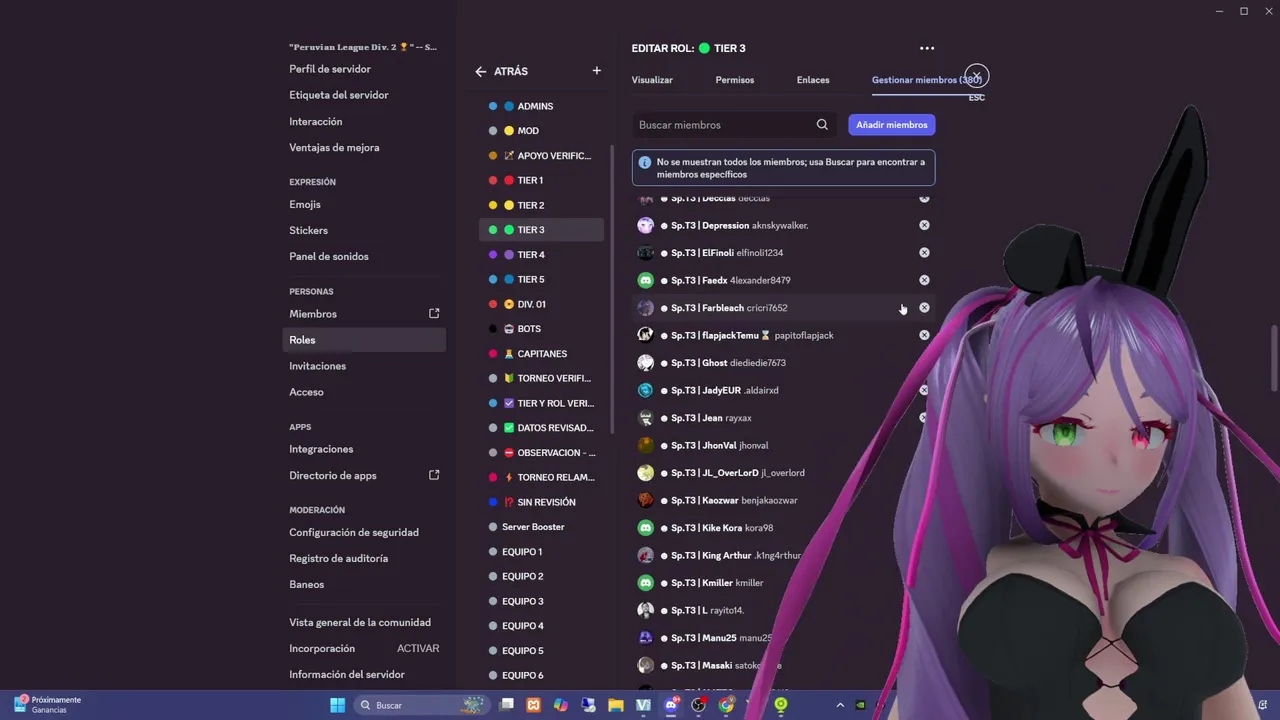Open the Próximamente Ganancias widget
This screenshot has height=720, width=1280.
pyautogui.click(x=48, y=705)
